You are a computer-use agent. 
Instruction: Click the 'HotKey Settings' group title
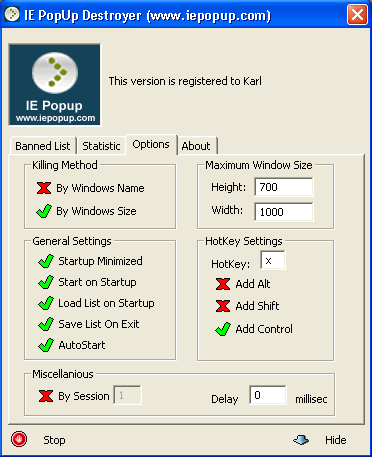(244, 241)
